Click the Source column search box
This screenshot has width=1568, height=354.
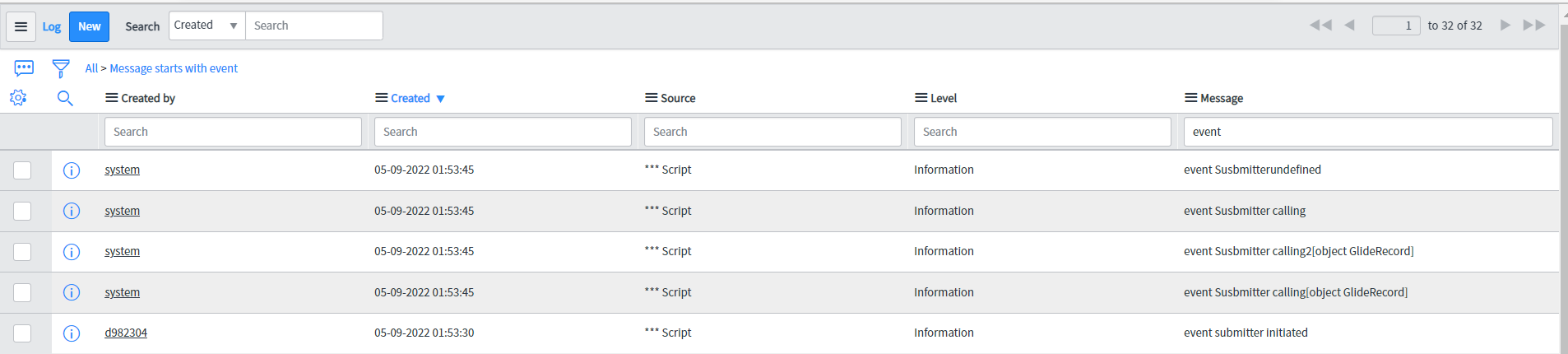coord(772,132)
